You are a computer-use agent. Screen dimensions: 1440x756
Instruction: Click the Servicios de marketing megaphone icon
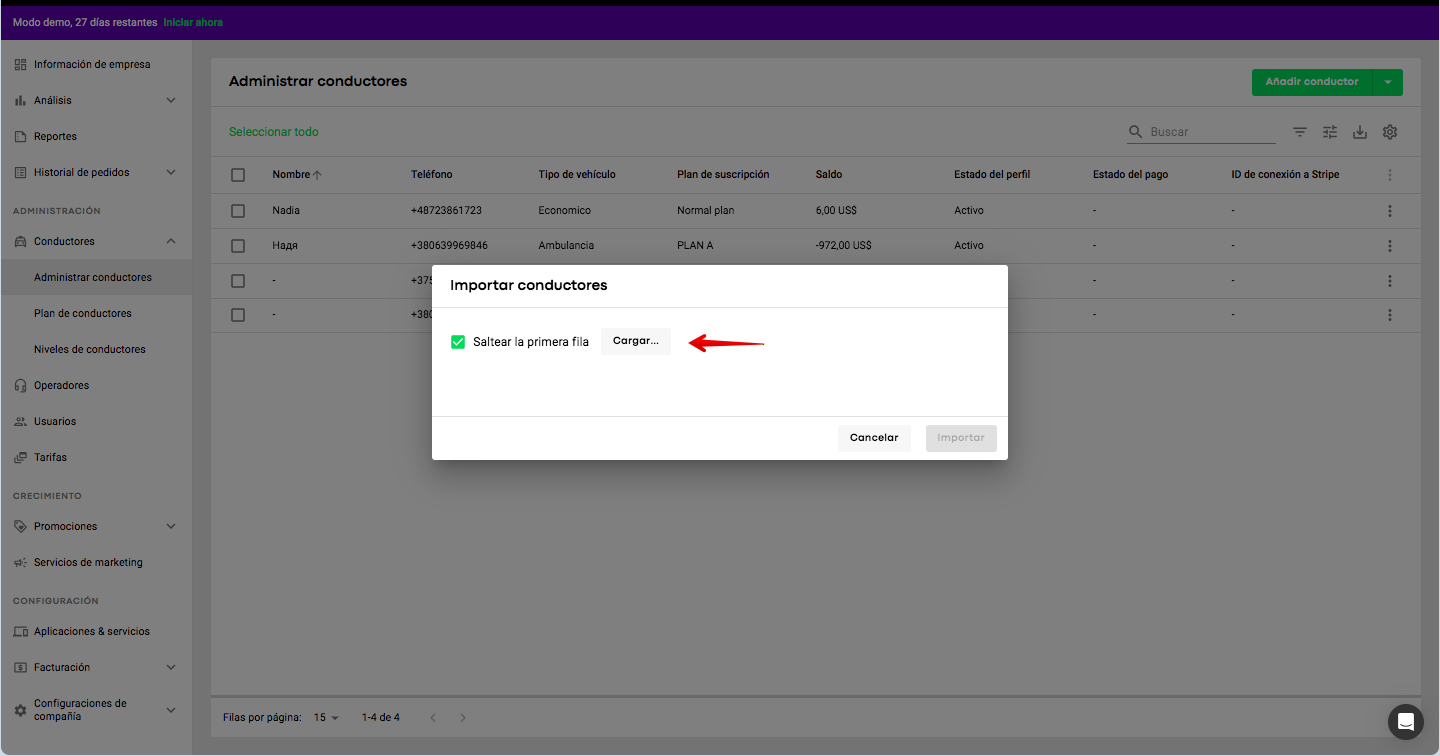coord(21,562)
